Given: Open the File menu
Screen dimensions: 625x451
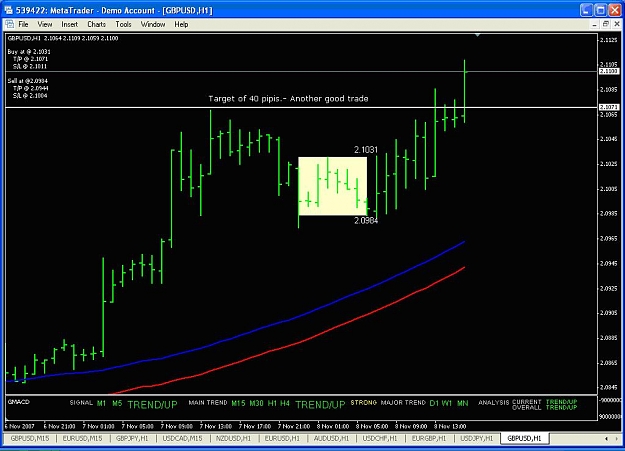Looking at the screenshot, I should [x=24, y=24].
